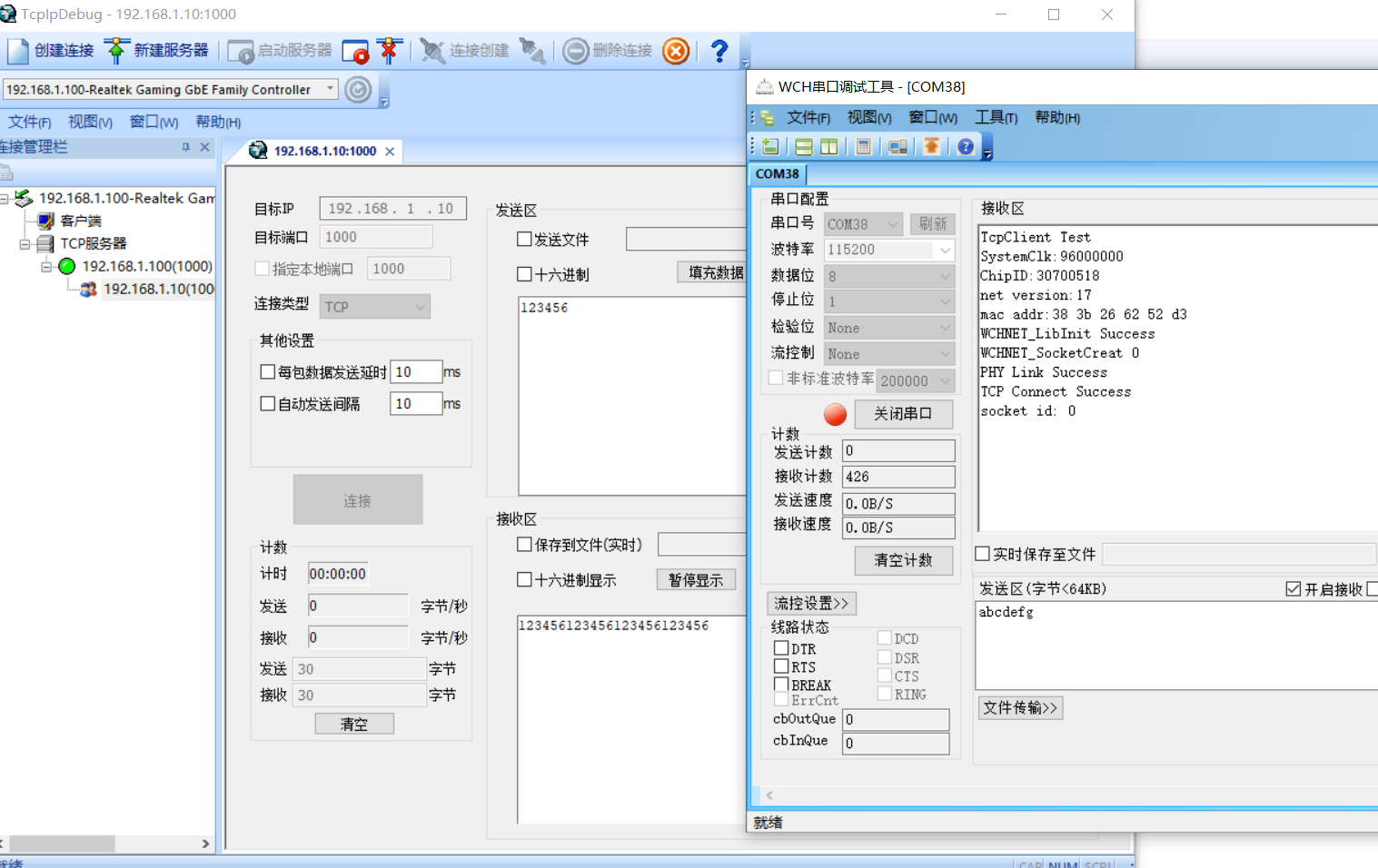Open the Realtek Gaming GbE network adapter dropdown
The width and height of the screenshot is (1378, 868).
pyautogui.click(x=331, y=89)
